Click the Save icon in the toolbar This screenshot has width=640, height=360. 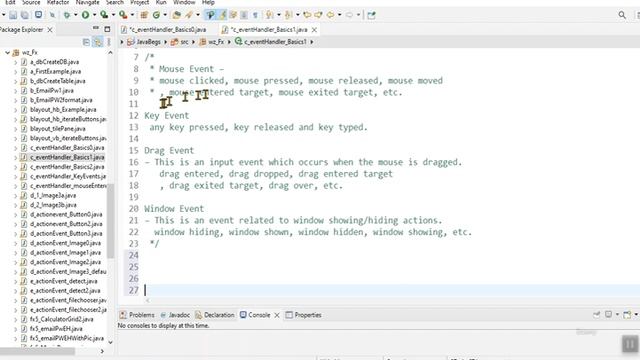coord(13,15)
